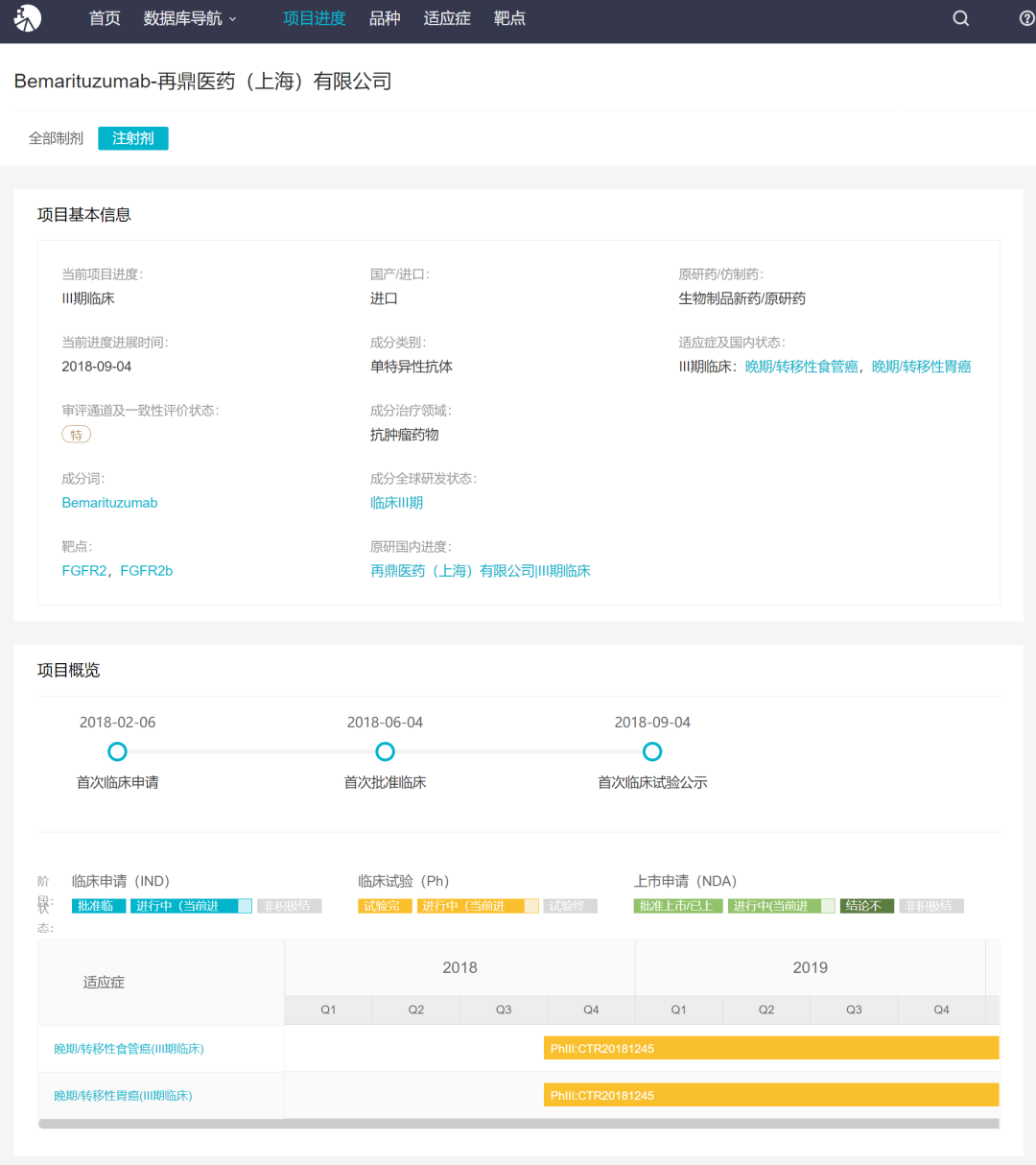This screenshot has width=1036, height=1165.
Task: Click the 结论不 NDA legend swatch
Action: (867, 906)
